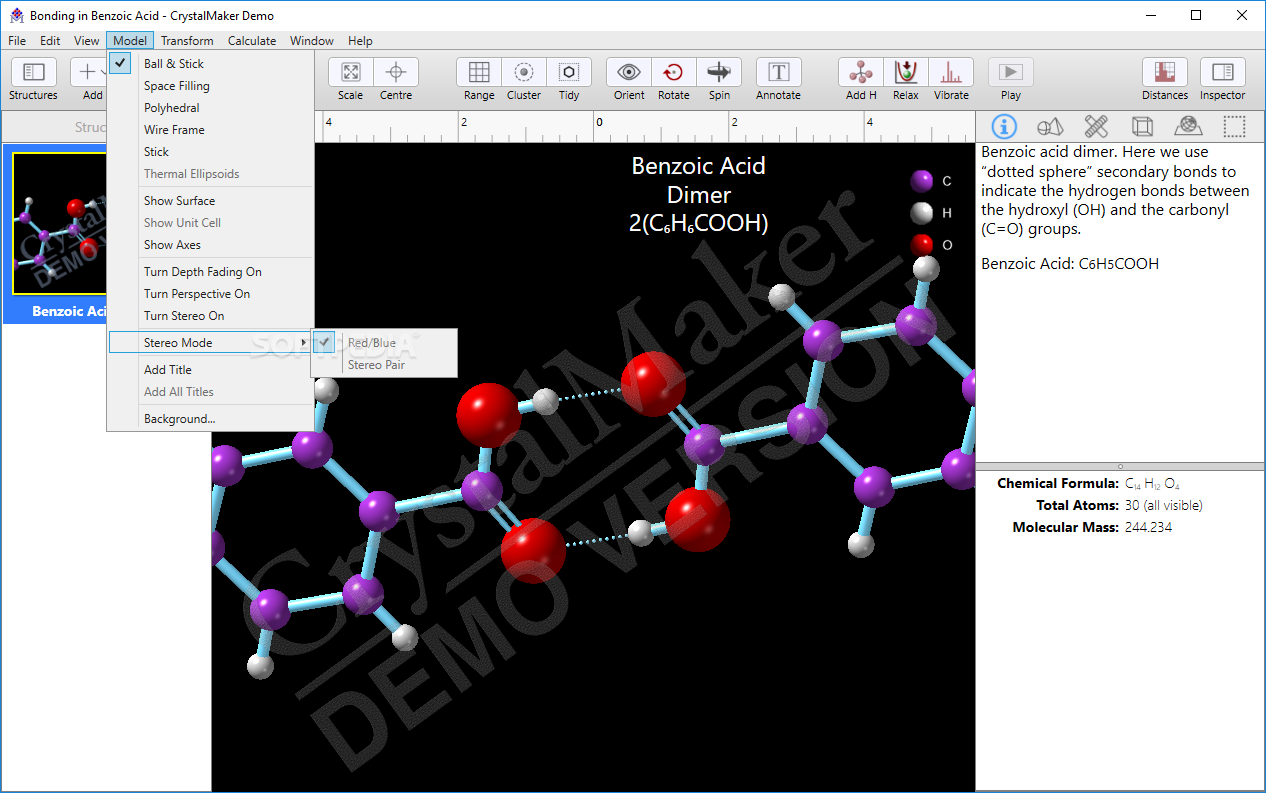Click the red O legend sphere
This screenshot has height=793, width=1266.
pyautogui.click(x=922, y=244)
